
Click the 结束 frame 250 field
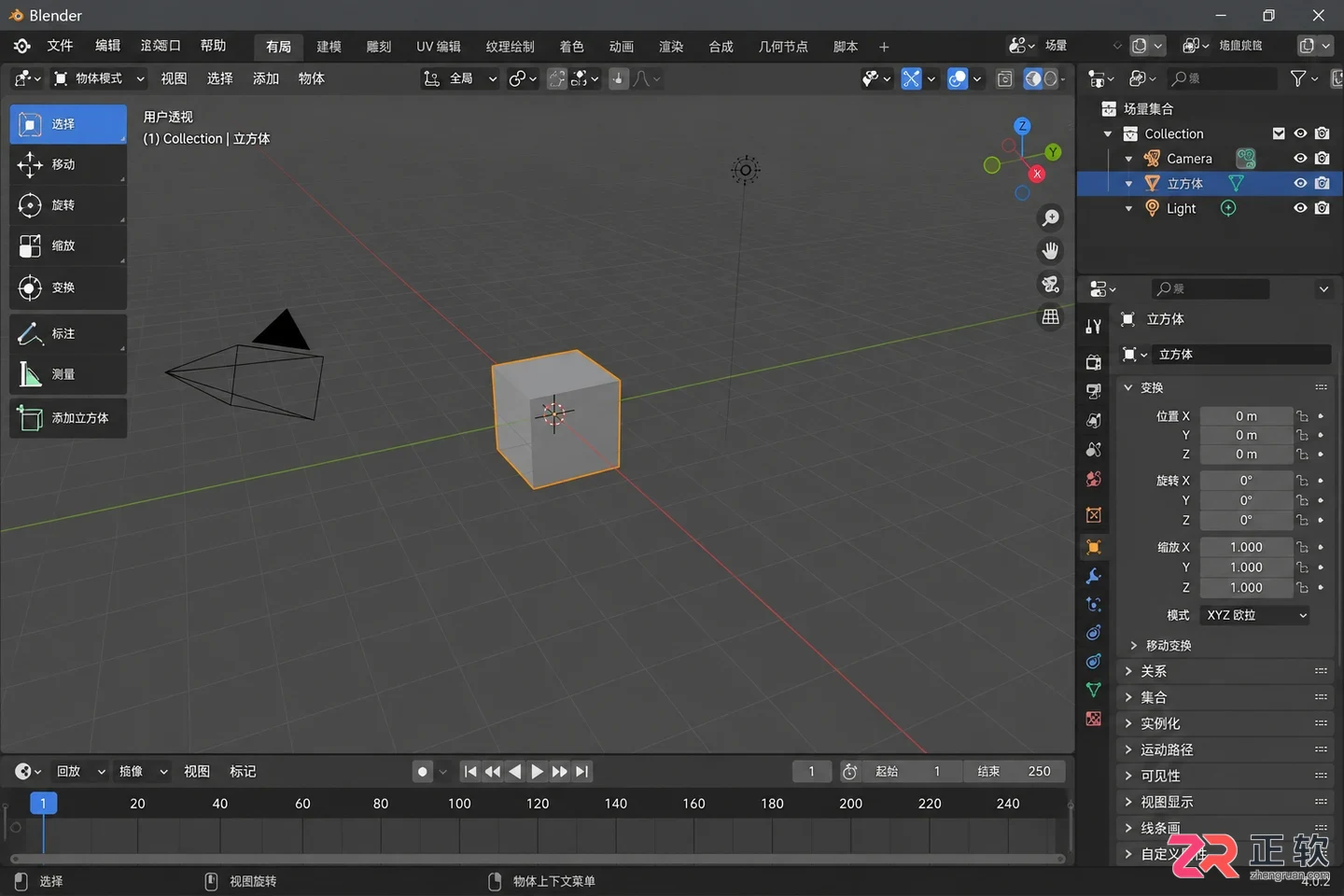(1015, 772)
